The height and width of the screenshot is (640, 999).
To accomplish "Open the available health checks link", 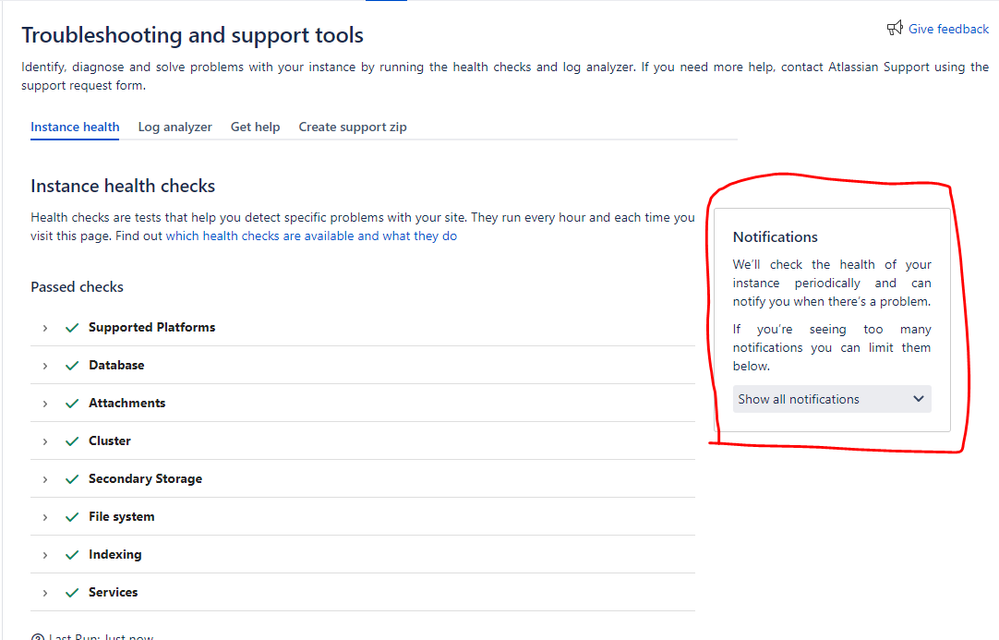I will [x=311, y=236].
